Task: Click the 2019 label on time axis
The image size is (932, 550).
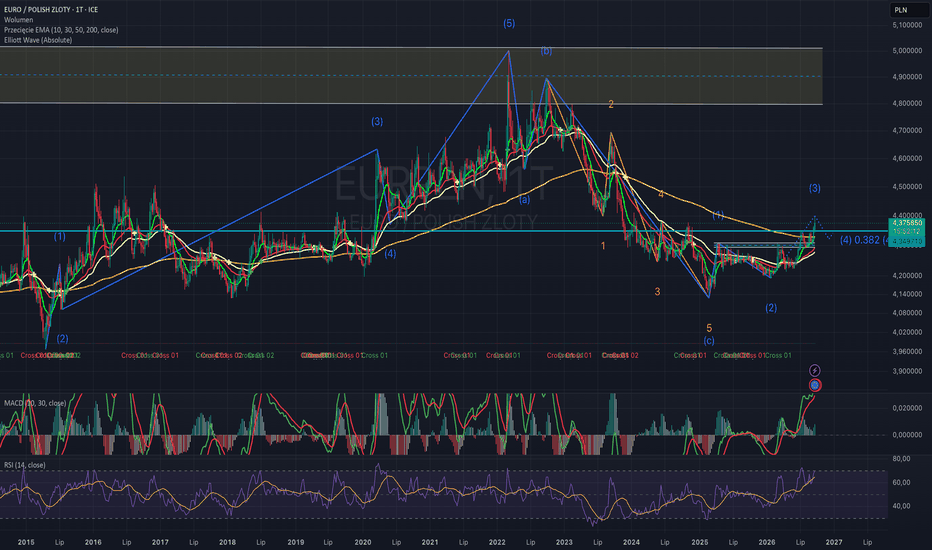Action: pos(295,542)
